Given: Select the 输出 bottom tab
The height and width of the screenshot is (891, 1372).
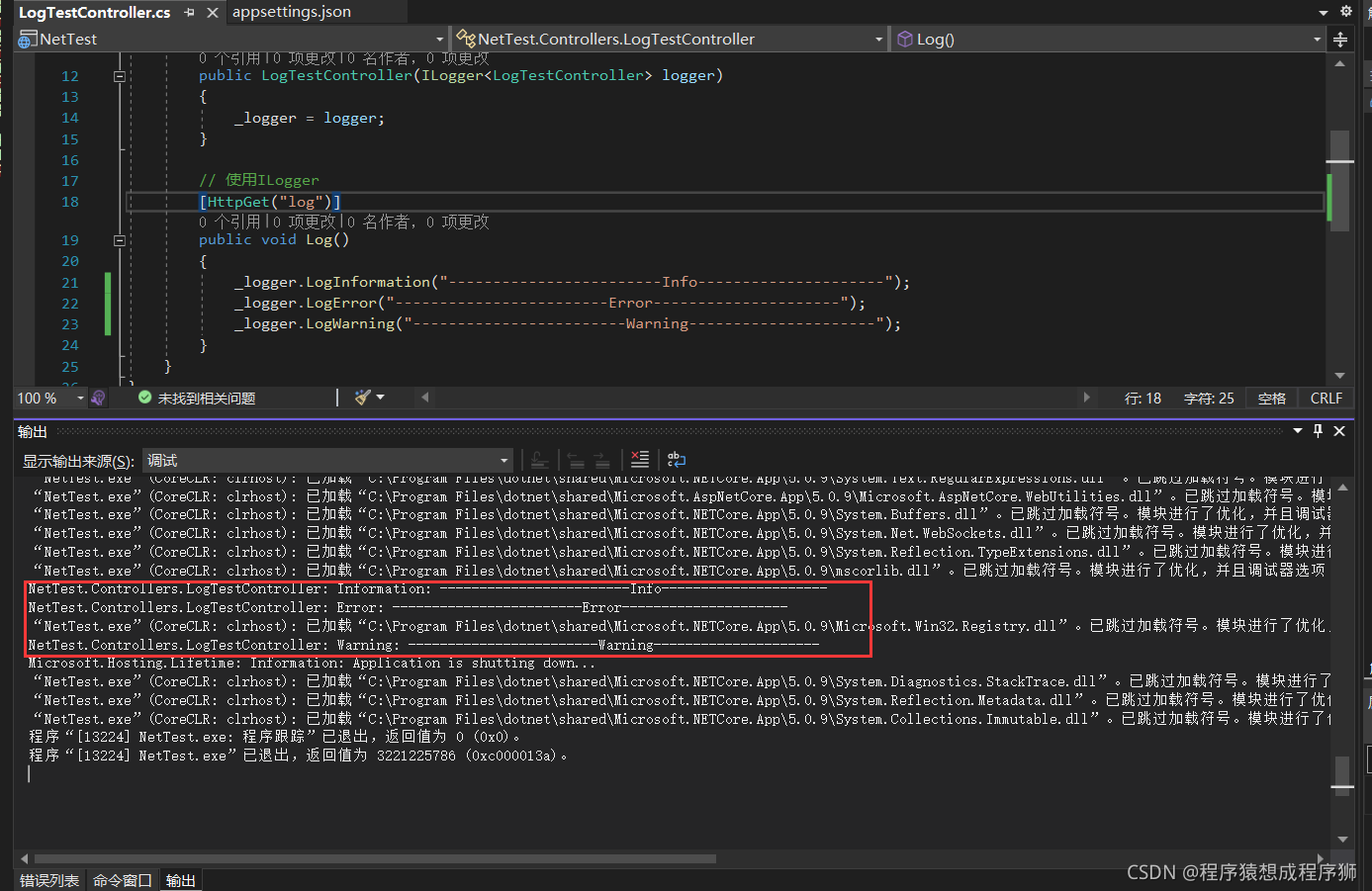Looking at the screenshot, I should pyautogui.click(x=181, y=880).
